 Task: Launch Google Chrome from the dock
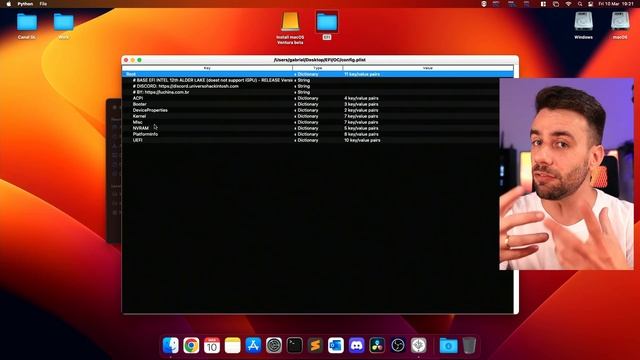click(191, 345)
